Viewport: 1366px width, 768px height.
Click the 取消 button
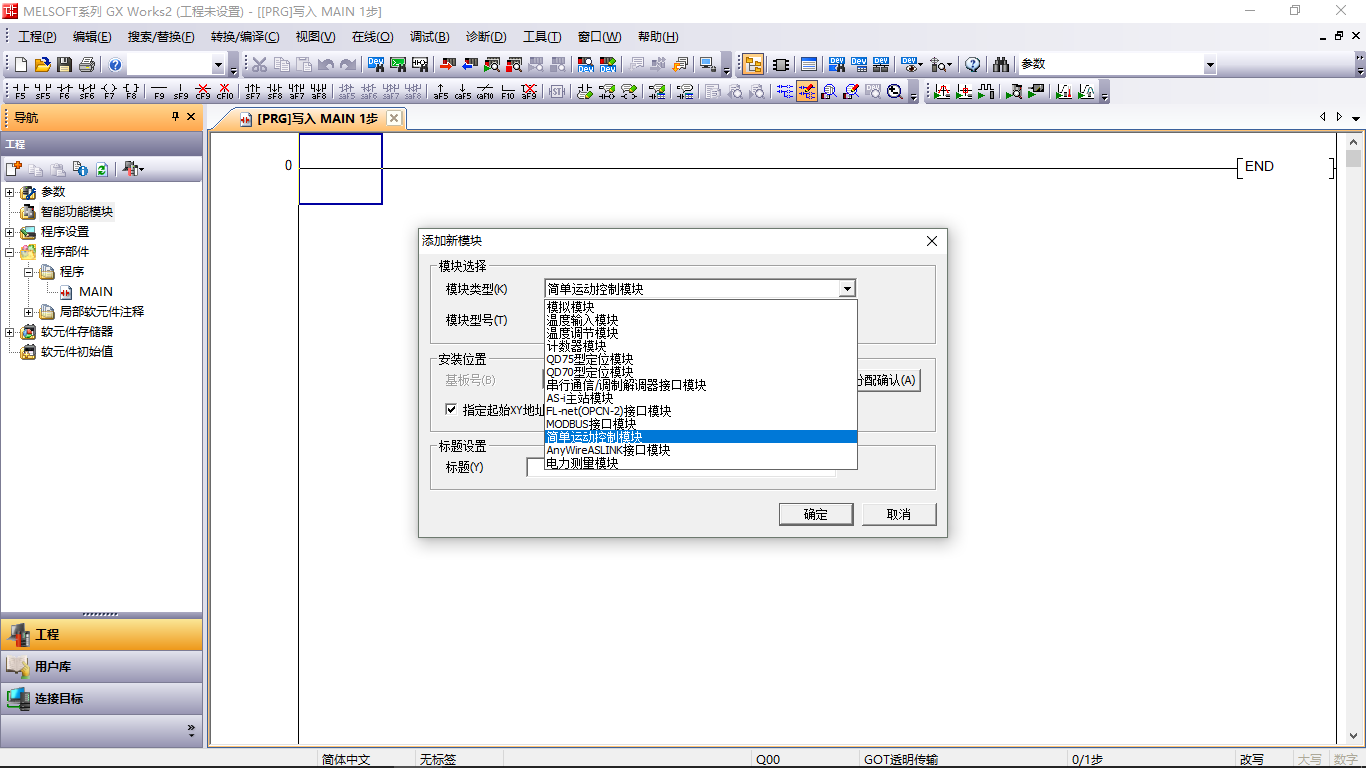tap(898, 514)
